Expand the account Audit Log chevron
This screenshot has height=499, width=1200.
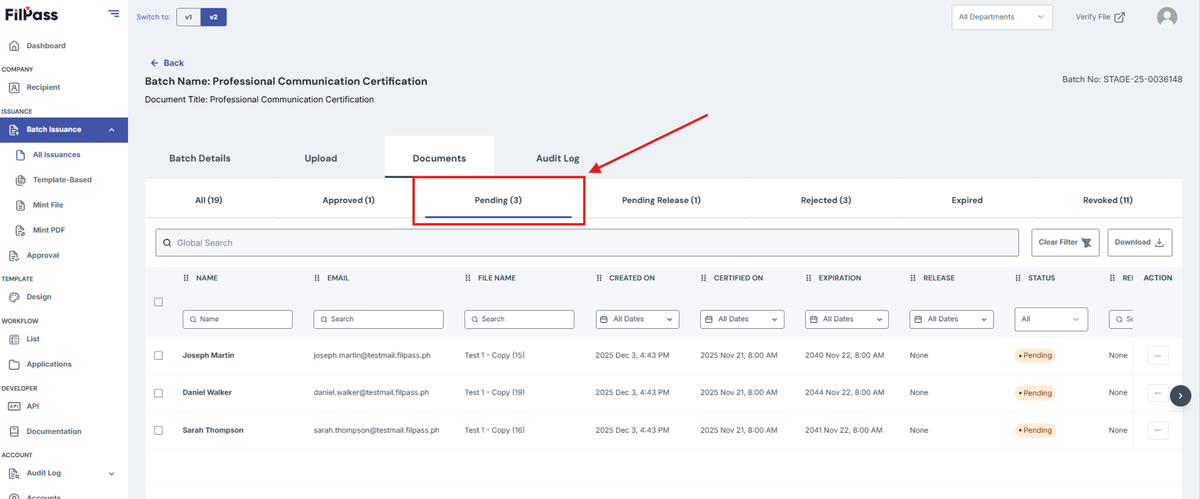pos(111,473)
